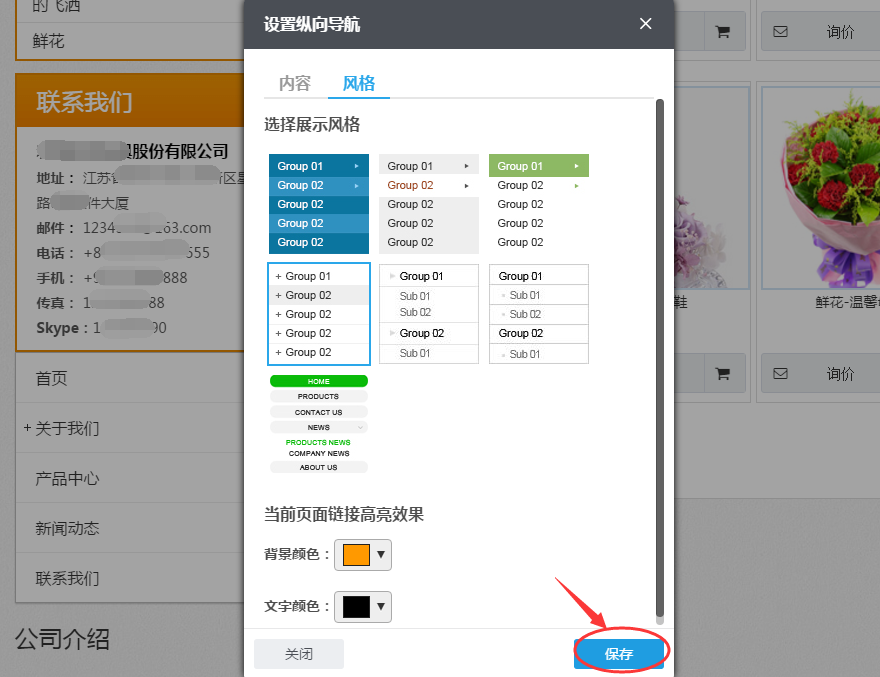Select the blue Group 01 navigation style
Viewport: 880px width, 677px height.
tap(319, 204)
